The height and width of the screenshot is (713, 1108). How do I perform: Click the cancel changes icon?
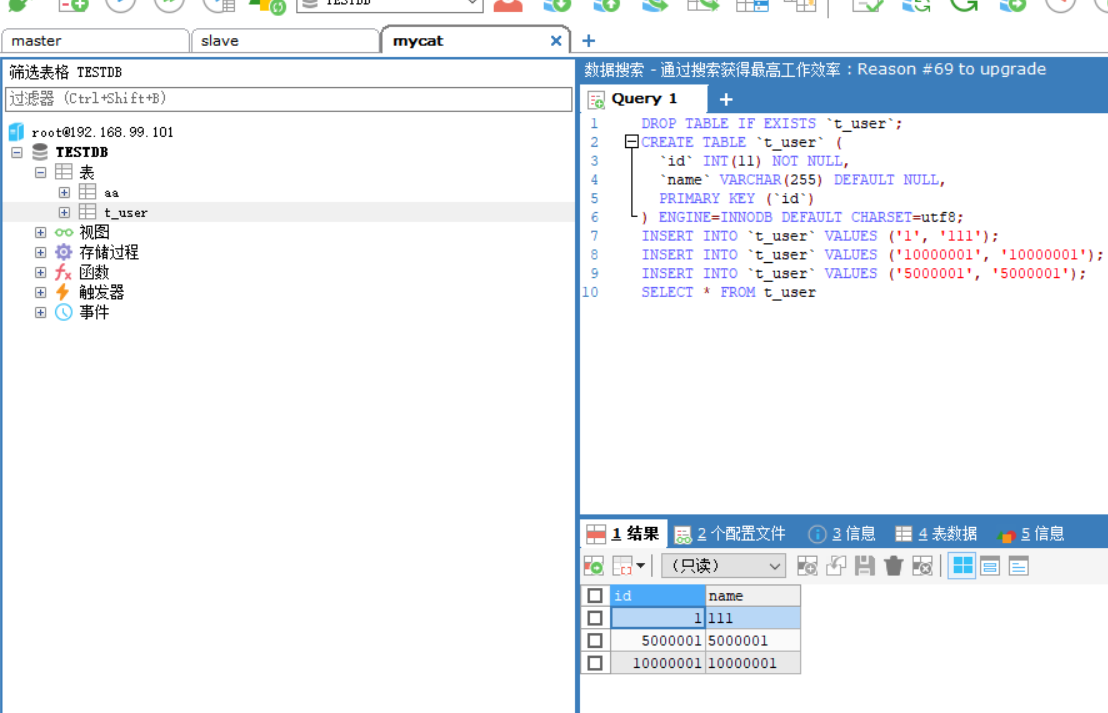coord(922,566)
